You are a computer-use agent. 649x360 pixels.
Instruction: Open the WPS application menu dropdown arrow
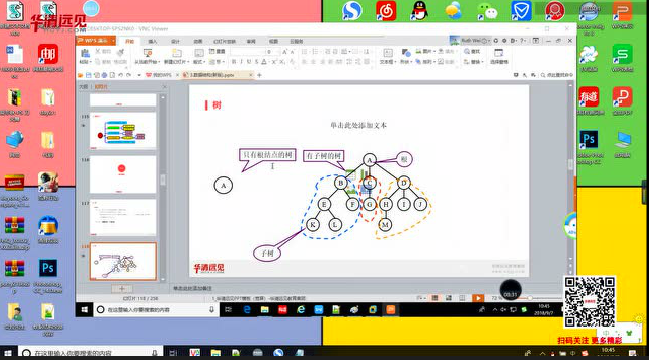click(x=113, y=41)
